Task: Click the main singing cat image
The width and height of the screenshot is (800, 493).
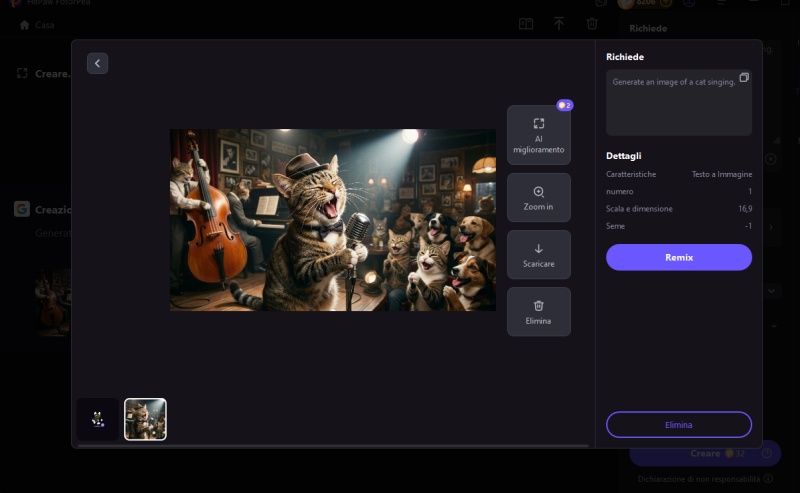Action: point(332,219)
